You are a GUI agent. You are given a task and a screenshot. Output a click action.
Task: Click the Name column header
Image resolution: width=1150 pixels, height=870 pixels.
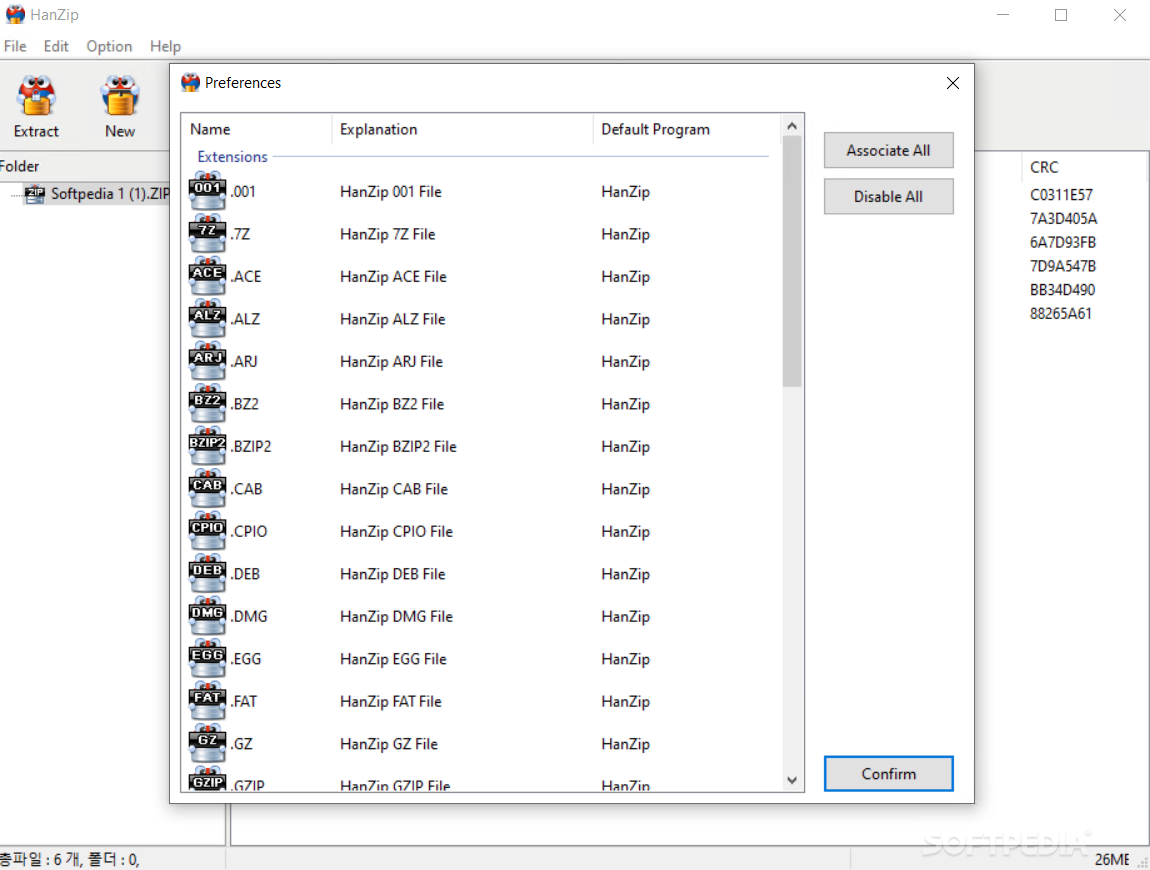[x=257, y=129]
